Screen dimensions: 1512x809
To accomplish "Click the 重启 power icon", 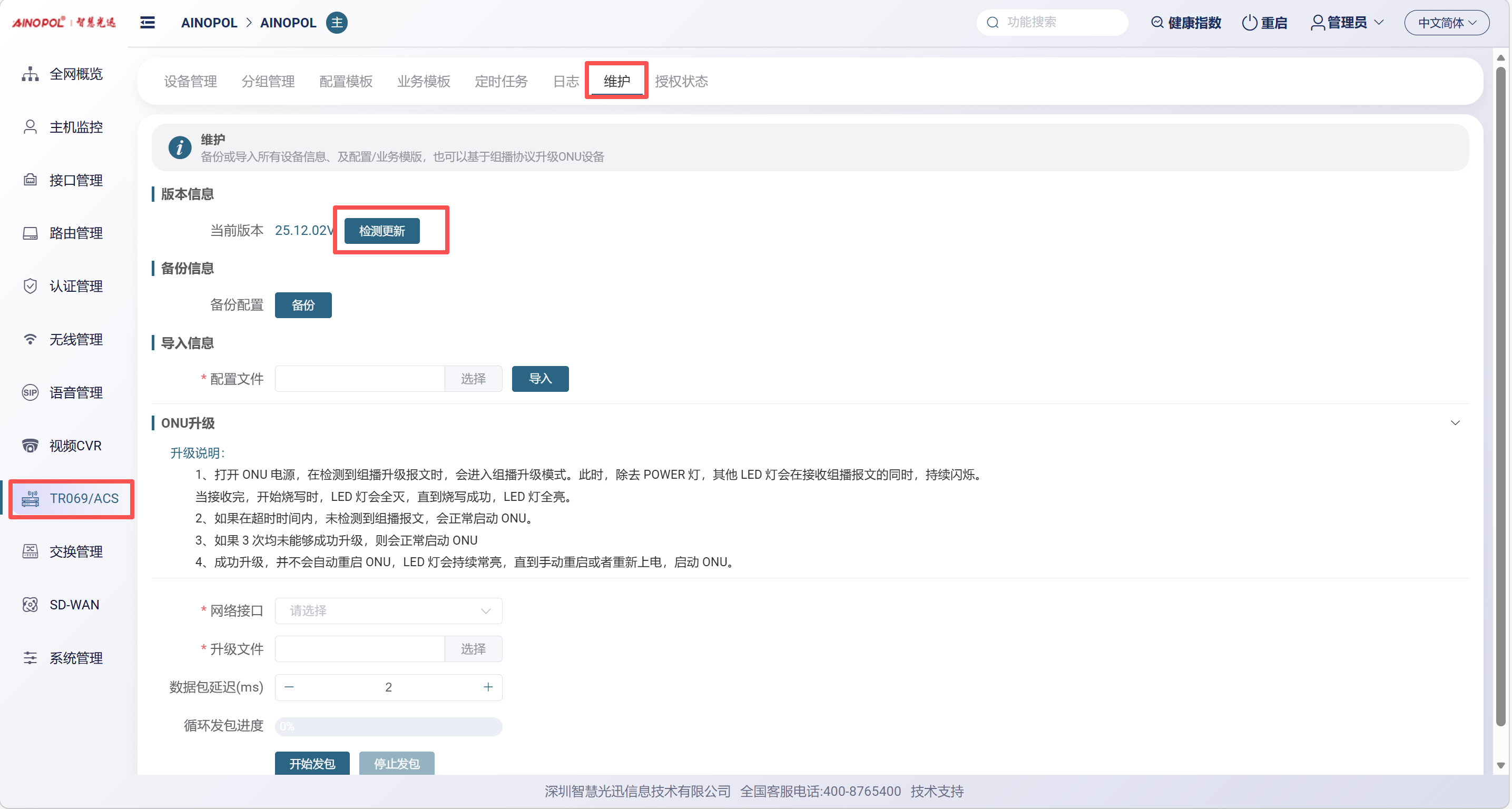I will (1249, 22).
